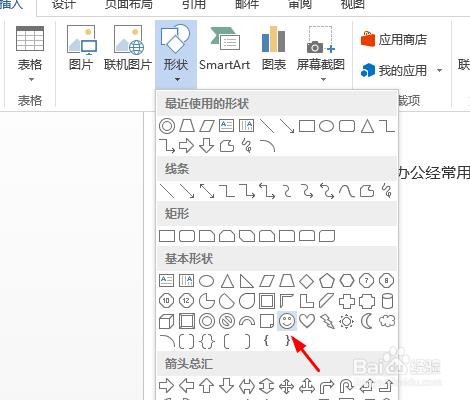This screenshot has height=400, width=470.
Task: Open the 视图 view tab
Action: (x=352, y=5)
